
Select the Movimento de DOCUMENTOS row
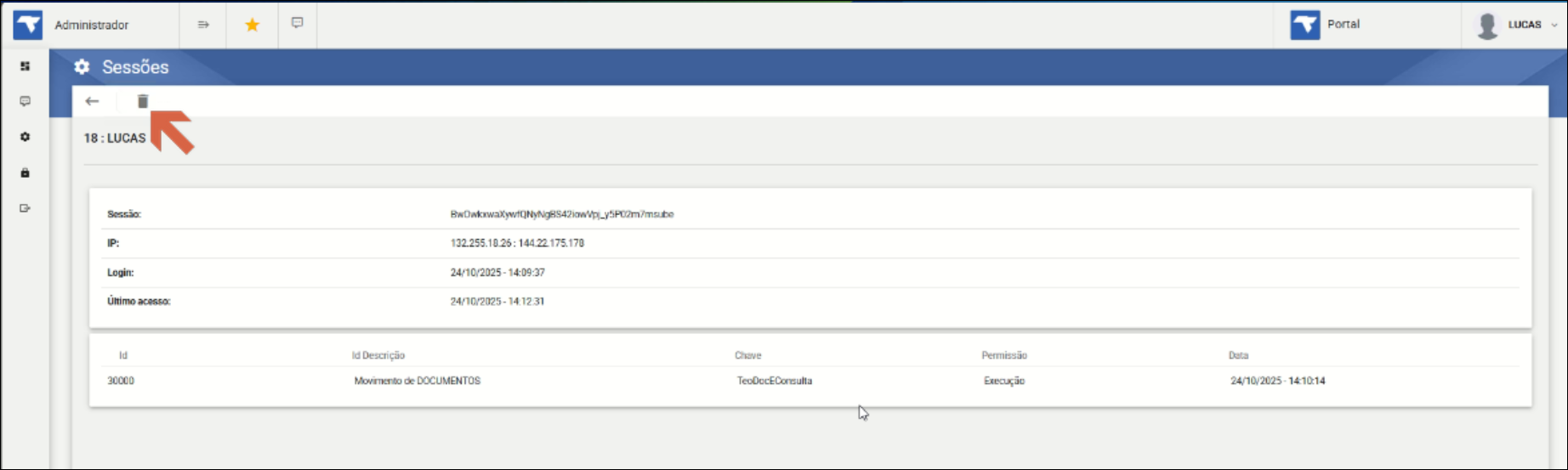417,381
